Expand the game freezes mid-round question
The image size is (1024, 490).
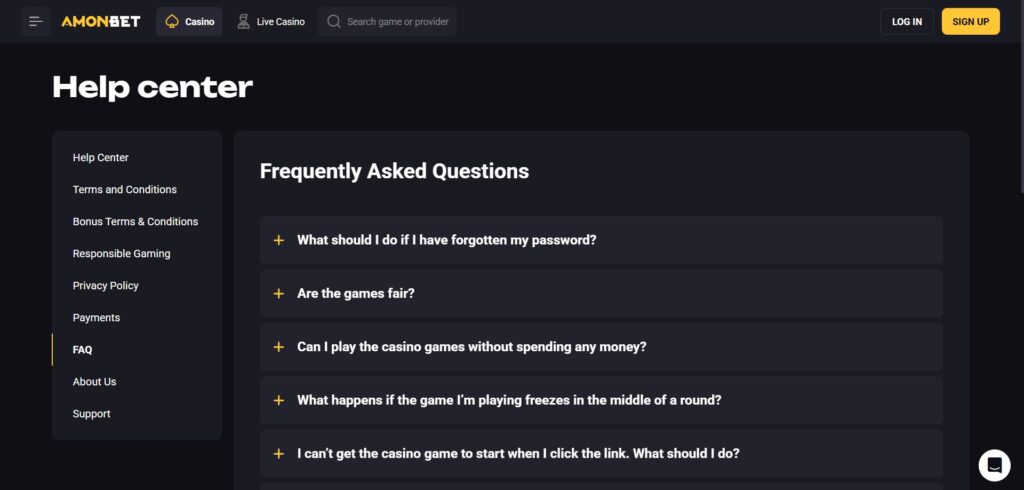coord(509,400)
